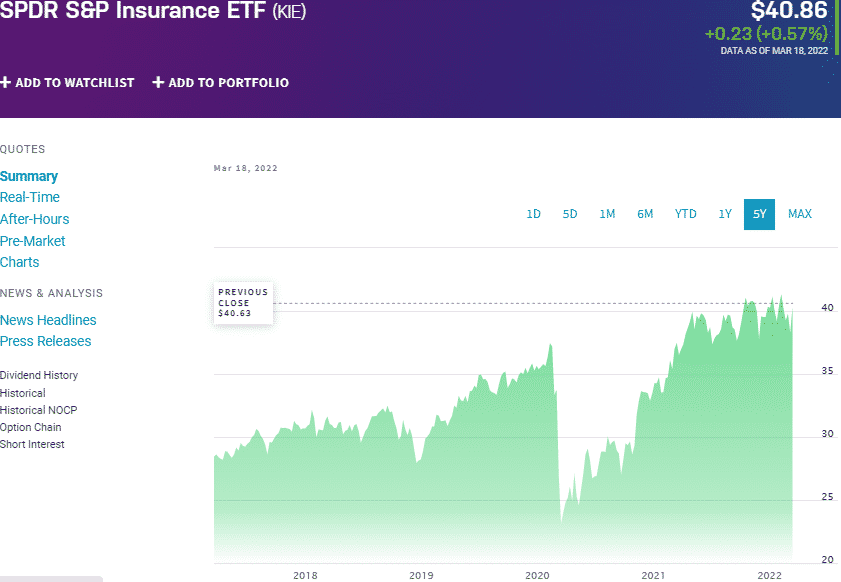The image size is (841, 582).
Task: View the Option Chain for KIE
Action: tap(30, 427)
